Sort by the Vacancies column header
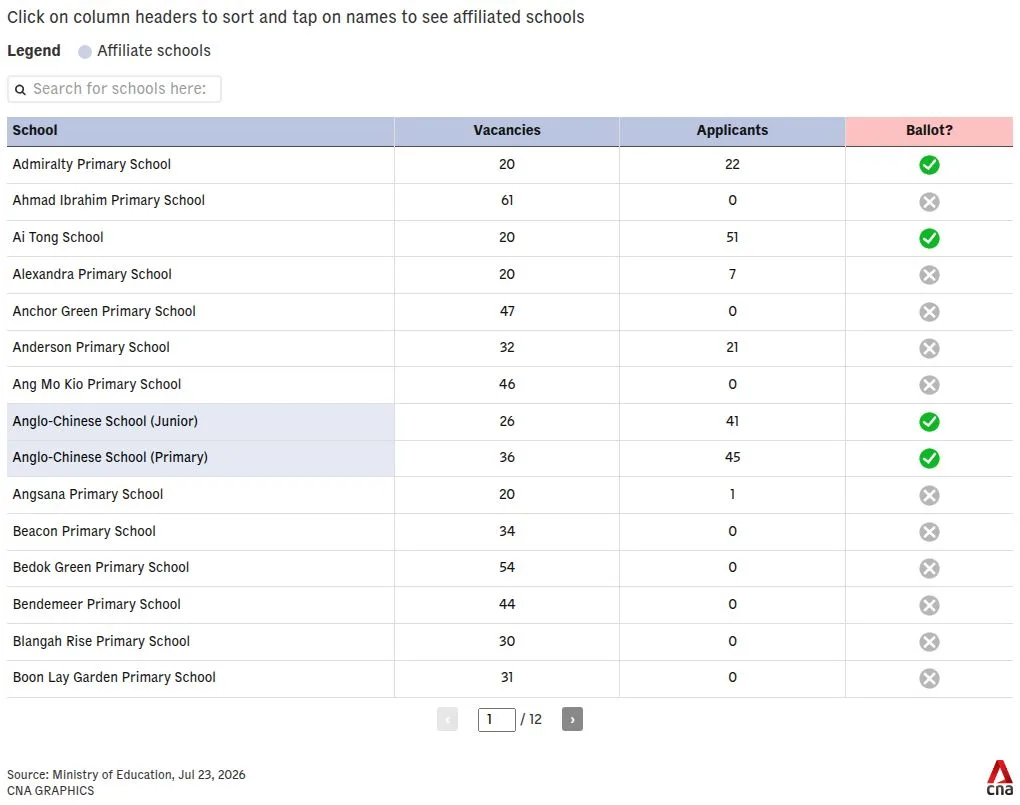Viewport: 1020px width, 805px height. point(507,131)
